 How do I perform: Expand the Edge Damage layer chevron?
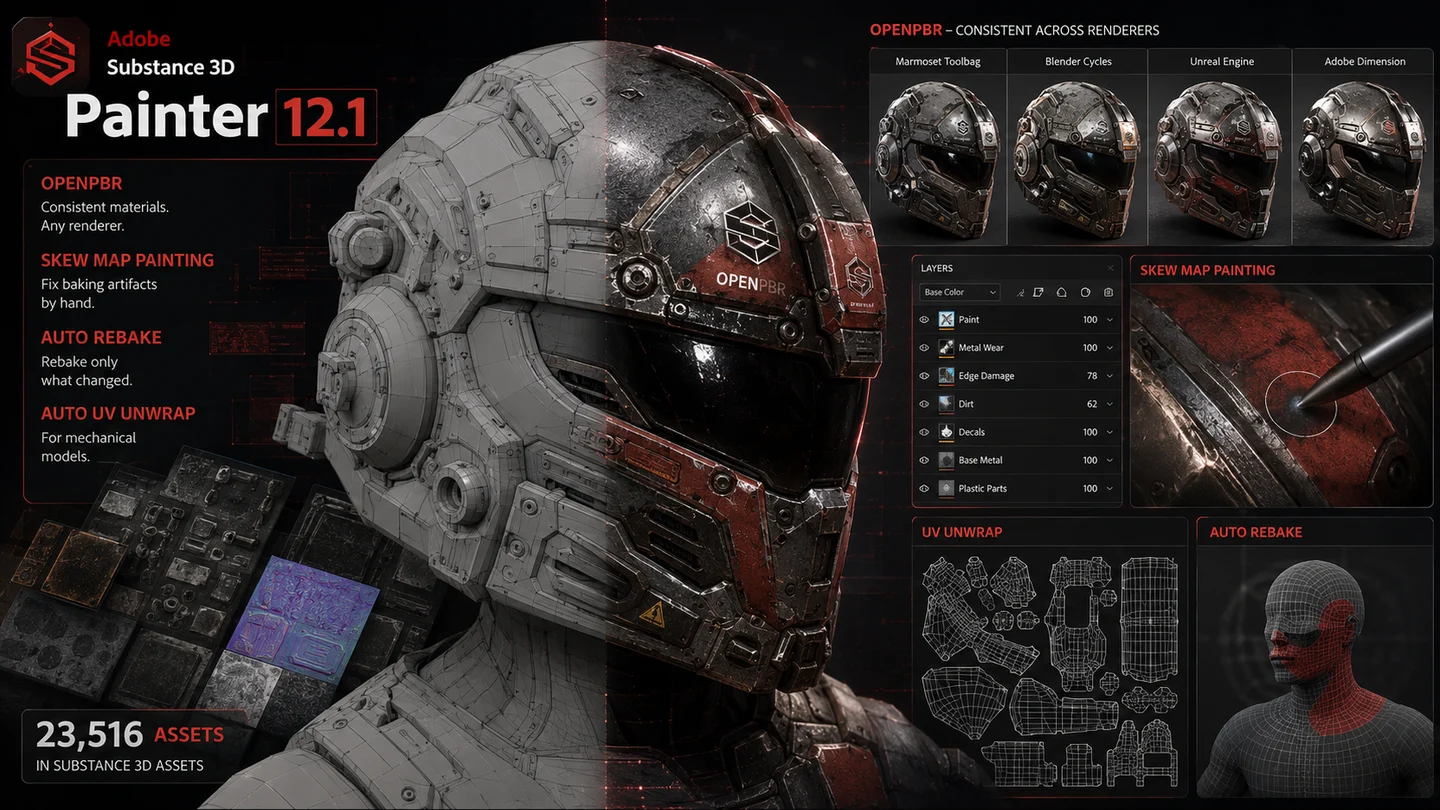(x=1110, y=376)
